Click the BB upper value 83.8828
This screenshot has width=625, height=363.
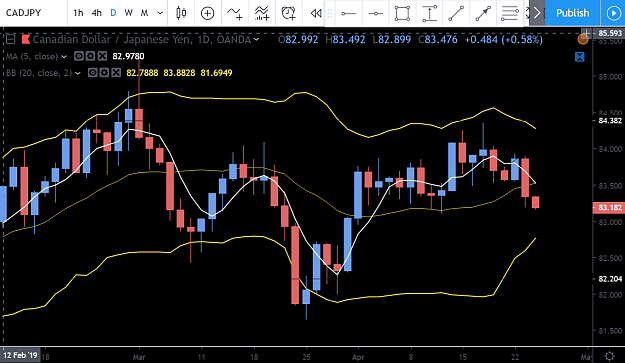(x=179, y=73)
